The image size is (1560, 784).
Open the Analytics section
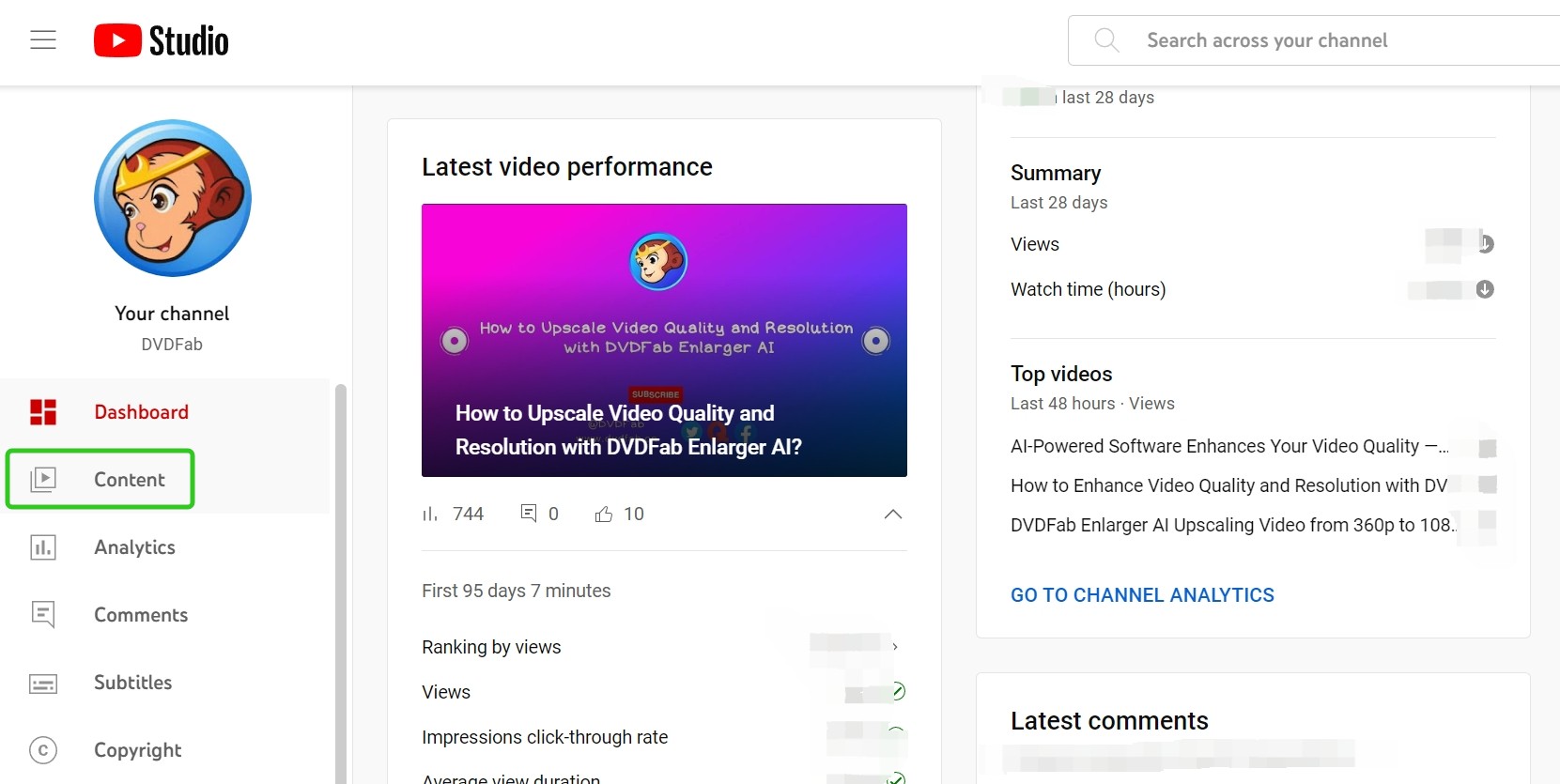tap(165, 547)
